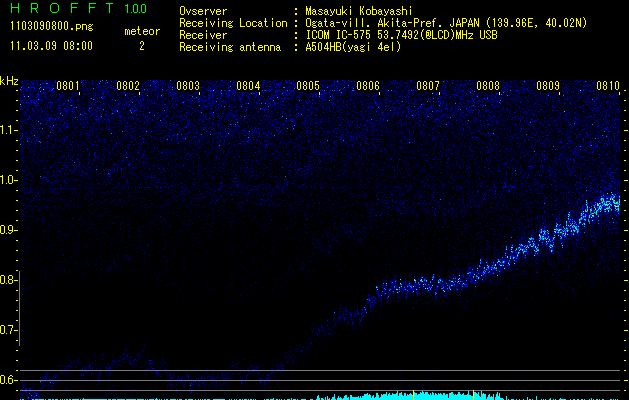
Task: Click the 1.0 kHz frequency label
Action: [8, 180]
